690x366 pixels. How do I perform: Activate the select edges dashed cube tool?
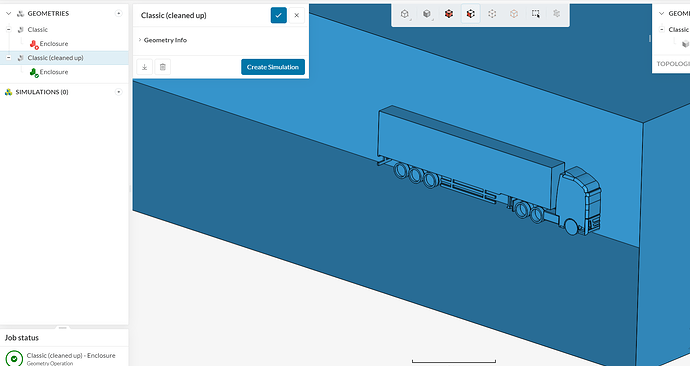point(492,14)
